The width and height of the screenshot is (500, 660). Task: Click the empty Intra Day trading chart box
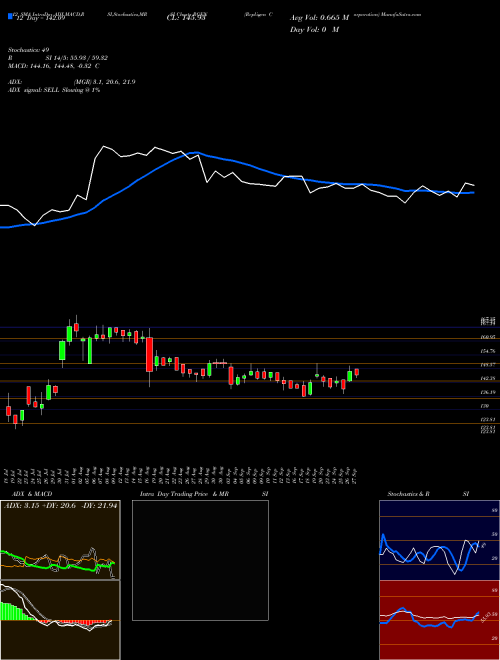tap(200, 560)
